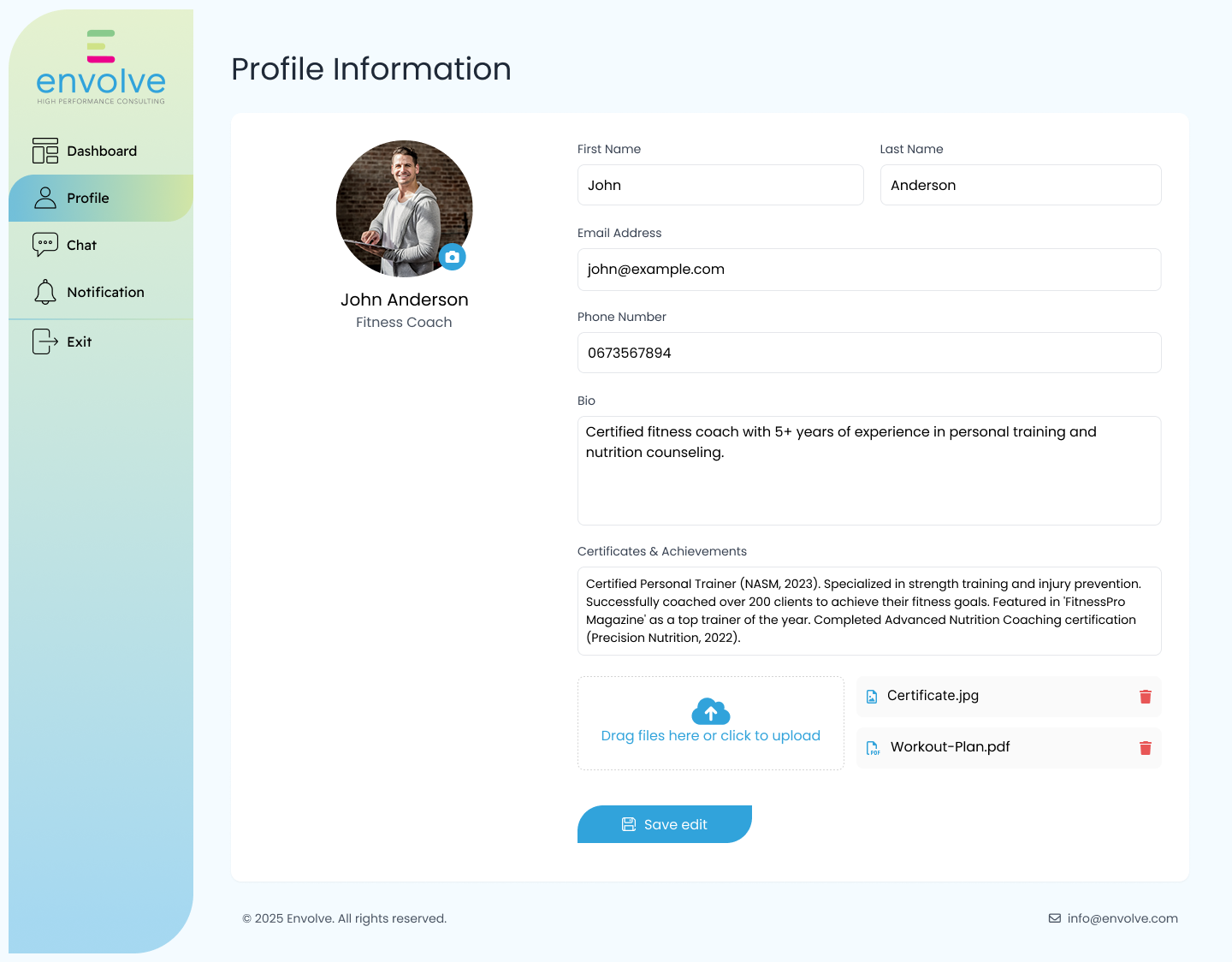Click the Email Address input field
The height and width of the screenshot is (962, 1232).
coord(869,270)
